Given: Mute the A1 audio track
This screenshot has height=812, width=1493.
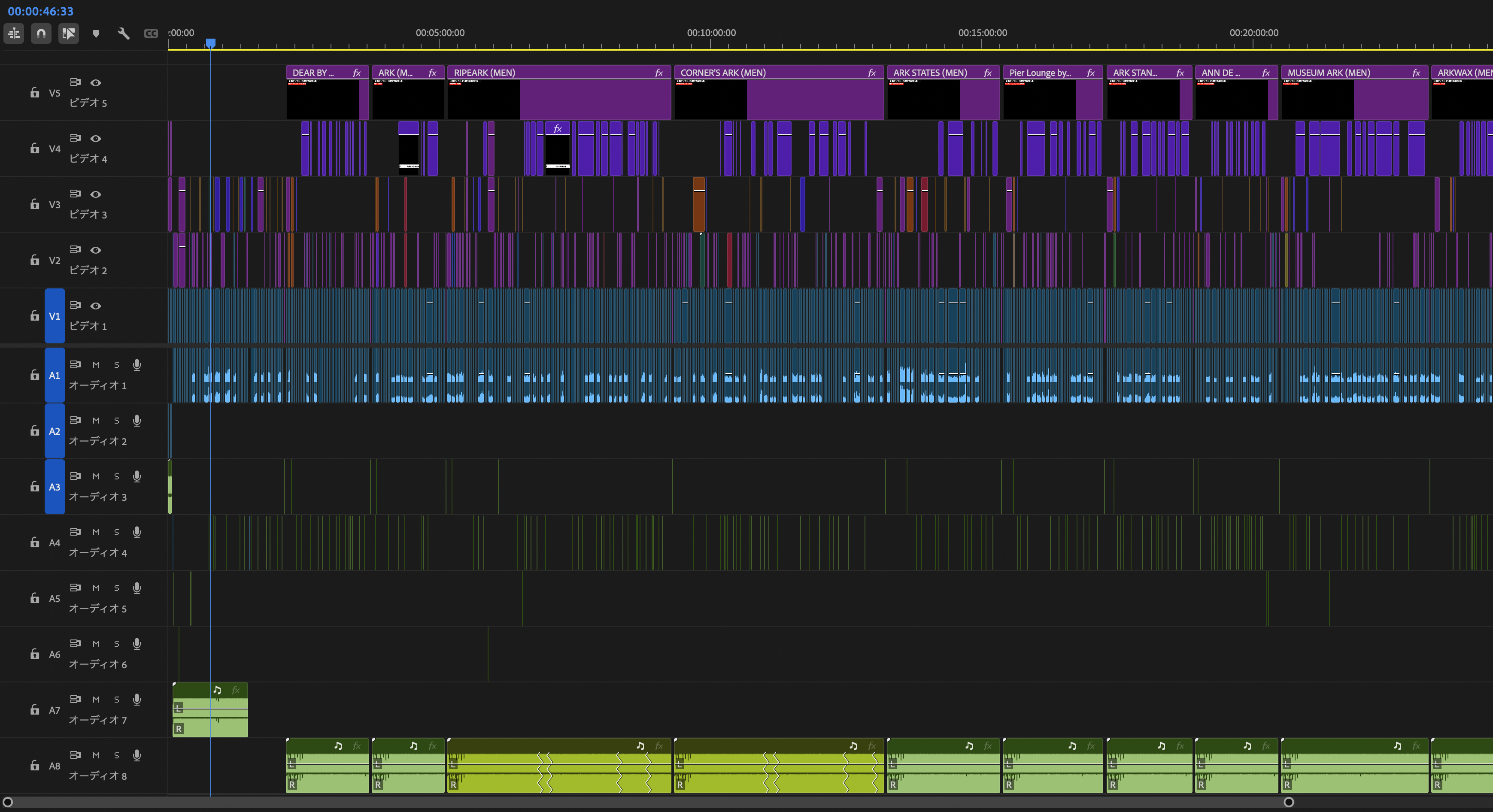Looking at the screenshot, I should 96,364.
